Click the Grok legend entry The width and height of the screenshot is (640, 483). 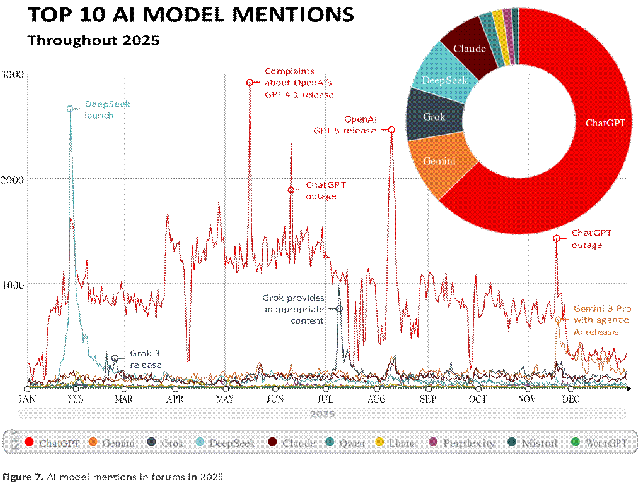click(x=165, y=443)
